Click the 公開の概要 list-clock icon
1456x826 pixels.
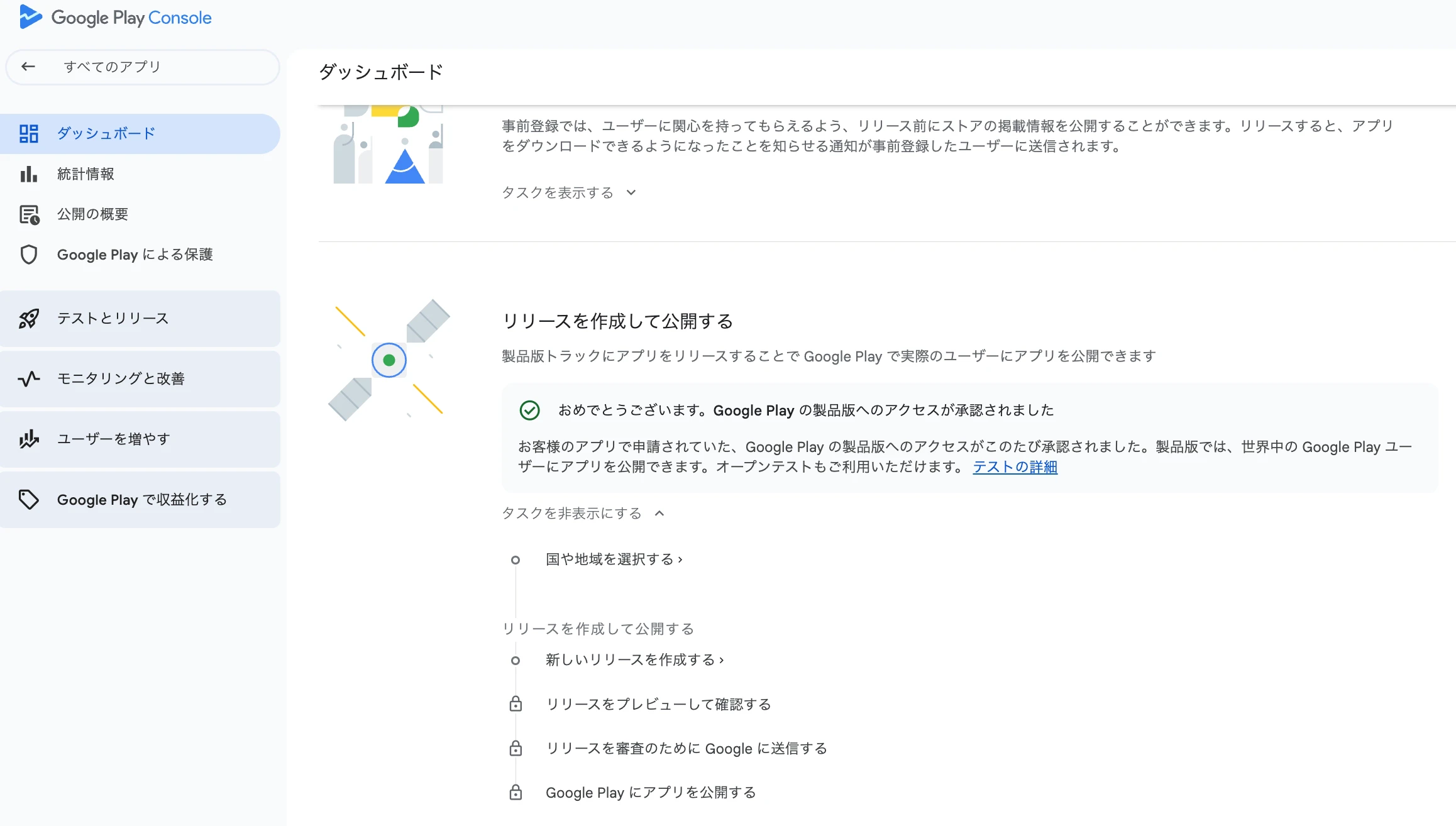pos(30,214)
